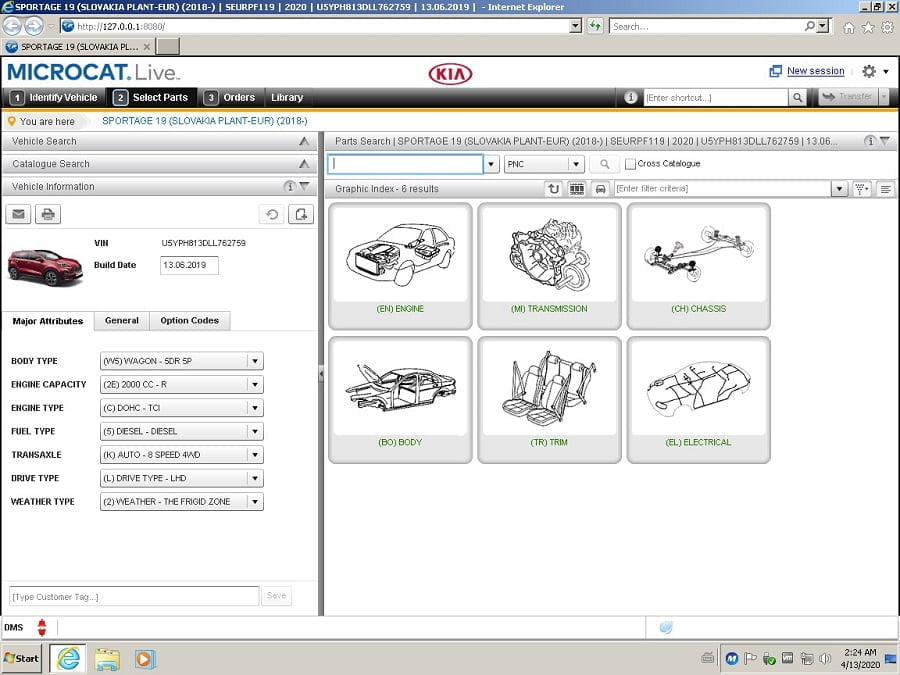The image size is (900, 675).
Task: Click the shortcut info icon in navigation bar
Action: coord(630,97)
